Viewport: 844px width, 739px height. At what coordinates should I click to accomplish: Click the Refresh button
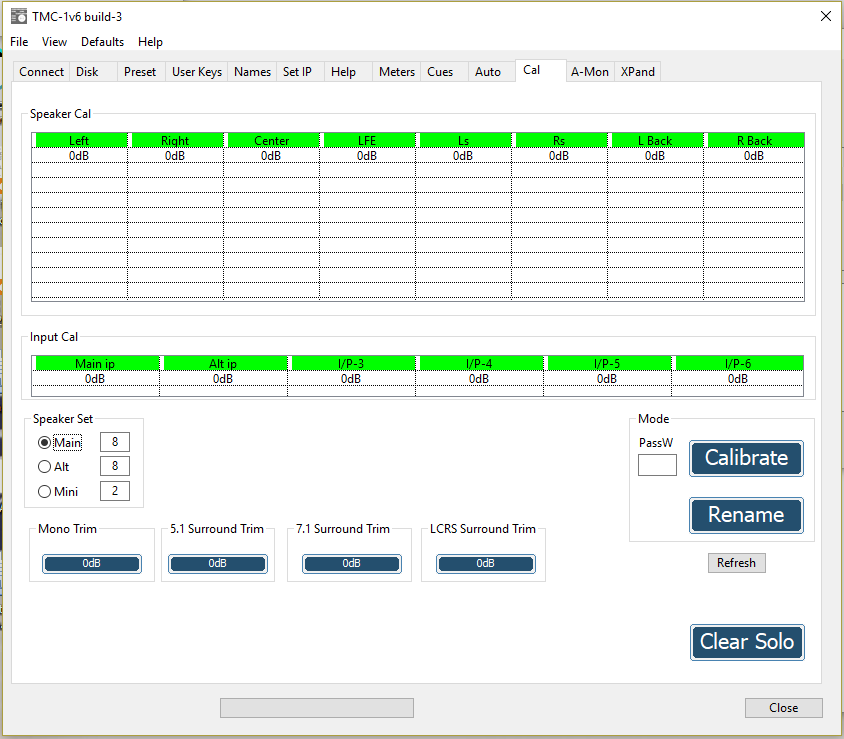[736, 562]
